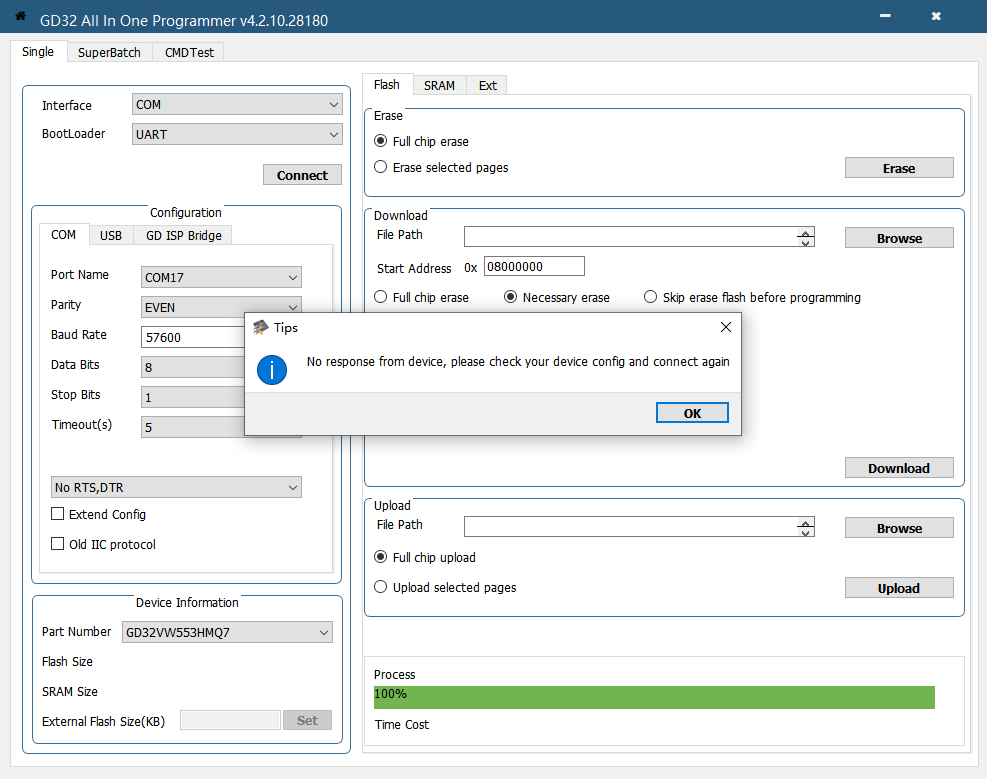Minimize the GD32 programmer window

pyautogui.click(x=885, y=16)
